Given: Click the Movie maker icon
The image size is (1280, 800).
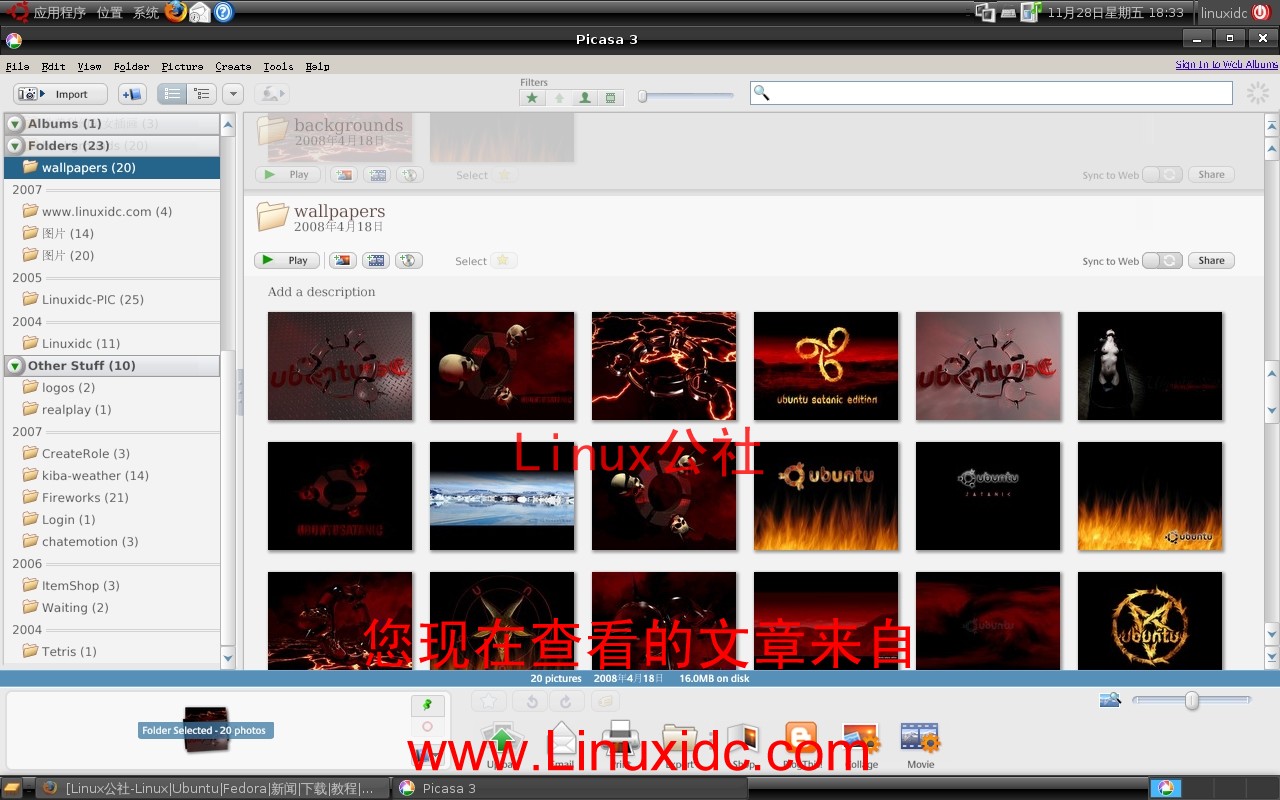Looking at the screenshot, I should pos(918,740).
